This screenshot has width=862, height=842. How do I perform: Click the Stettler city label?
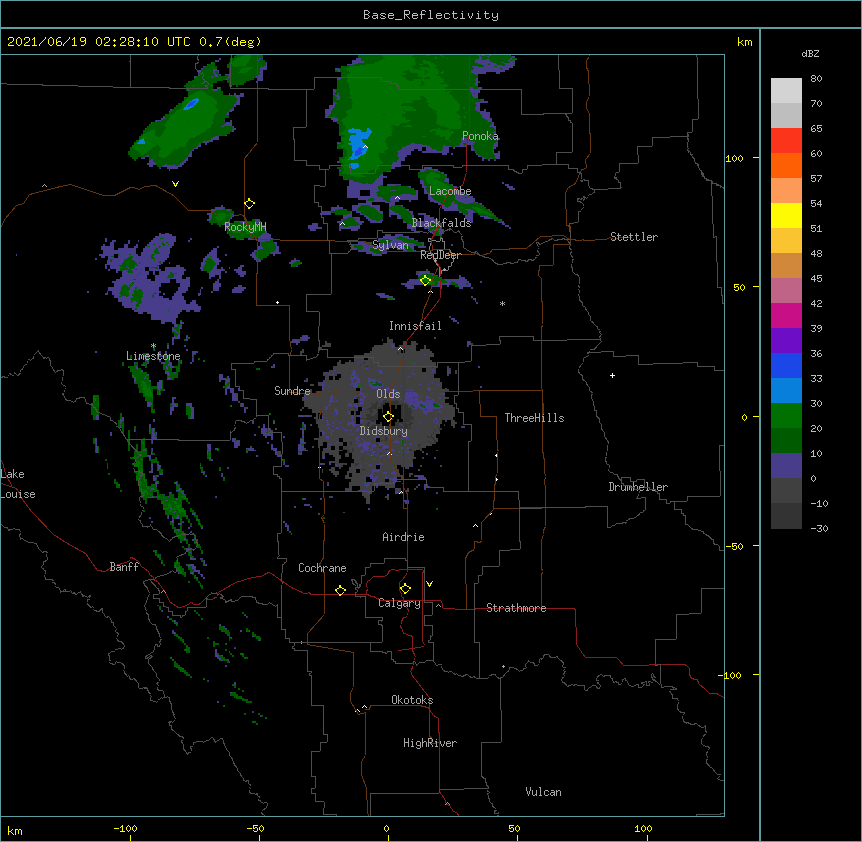tap(634, 237)
